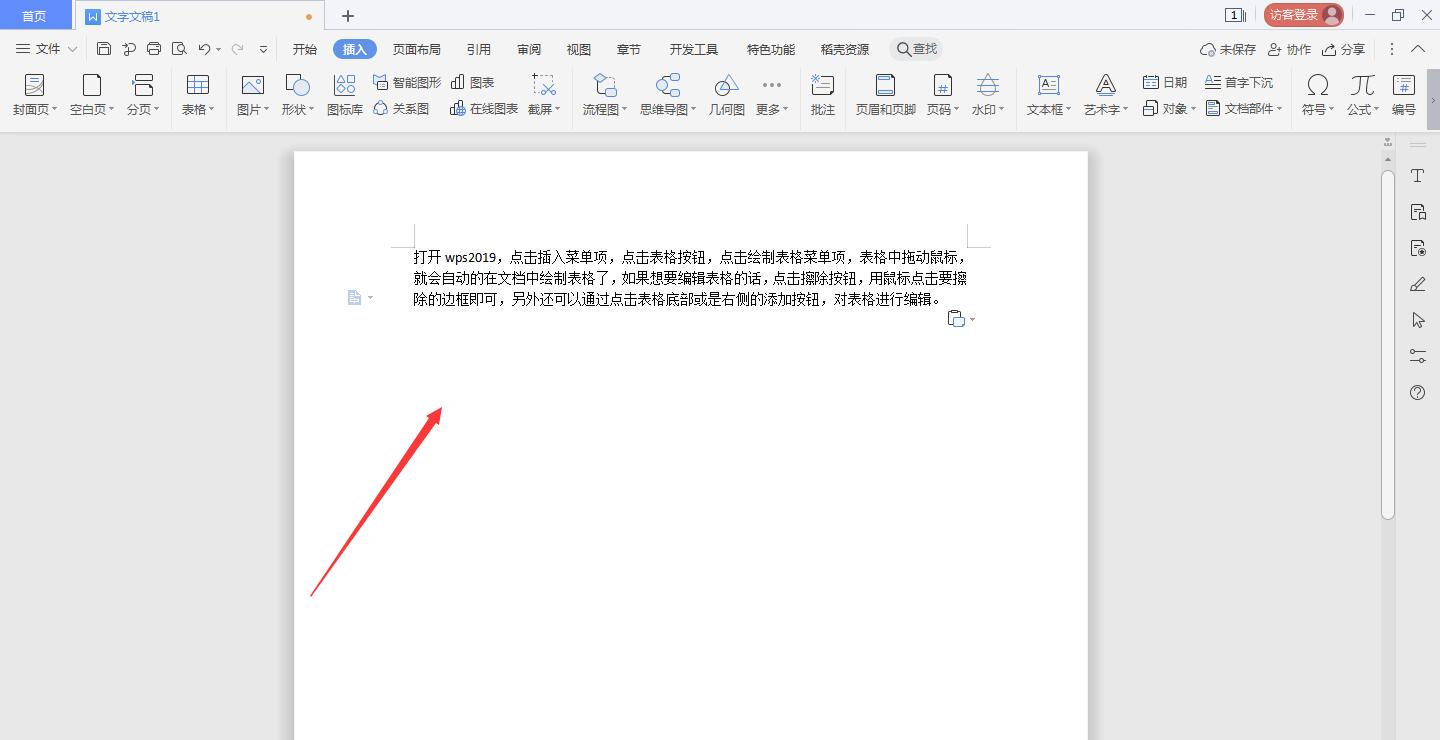Open the 审阅 (Review) tab
The image size is (1440, 740).
[x=529, y=48]
